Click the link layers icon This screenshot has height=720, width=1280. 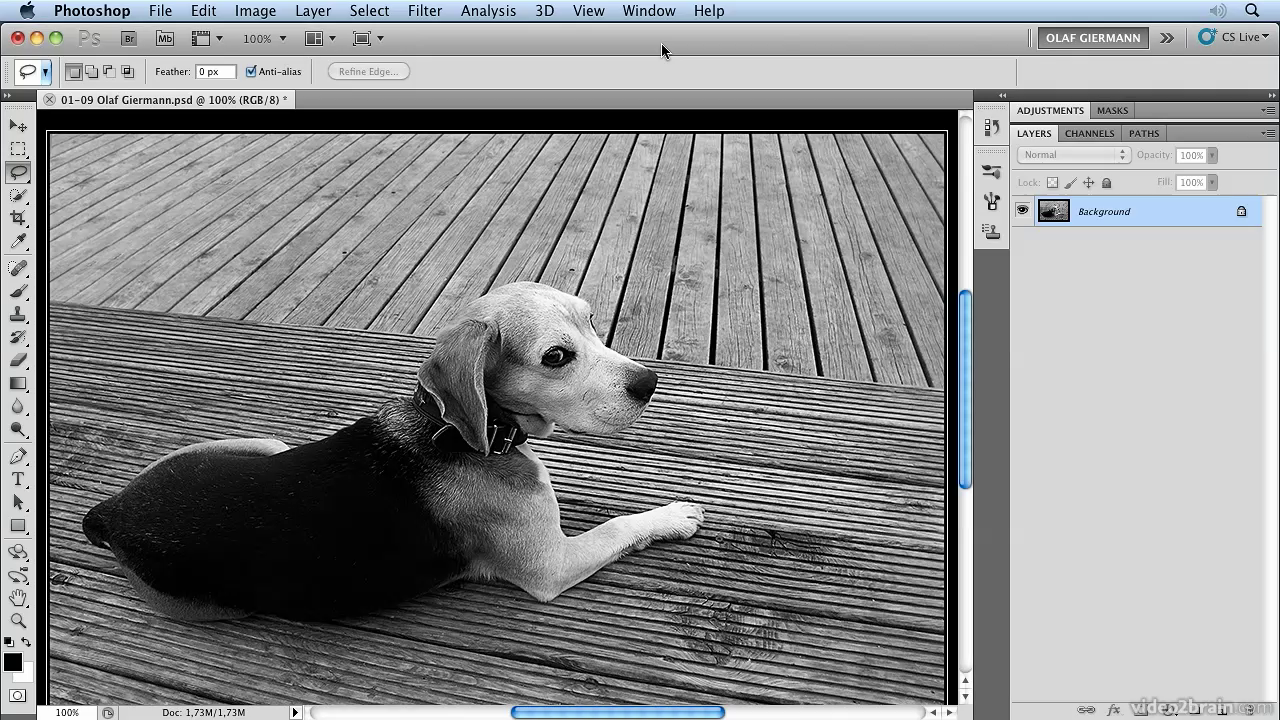[1086, 709]
